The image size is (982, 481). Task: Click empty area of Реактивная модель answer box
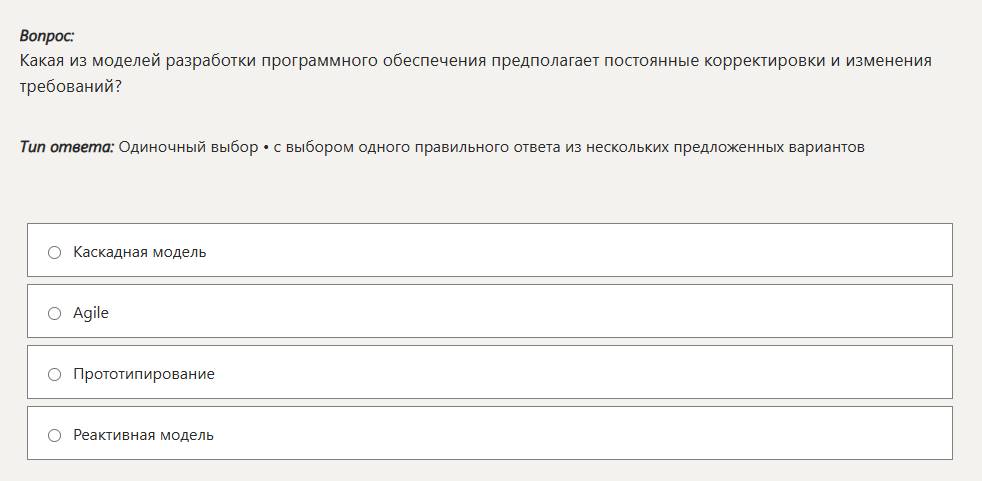(x=600, y=435)
